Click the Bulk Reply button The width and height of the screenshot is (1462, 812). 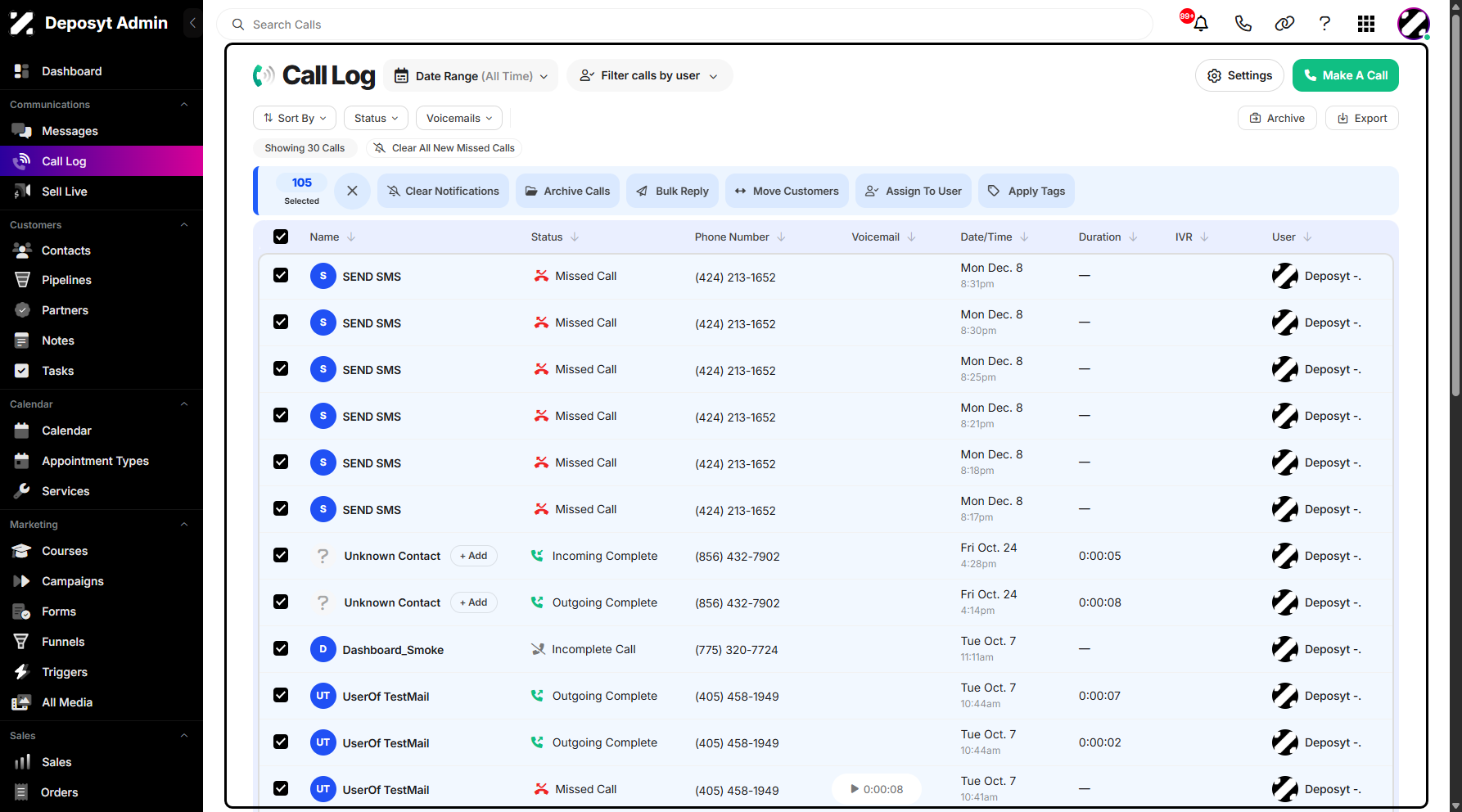coord(673,191)
